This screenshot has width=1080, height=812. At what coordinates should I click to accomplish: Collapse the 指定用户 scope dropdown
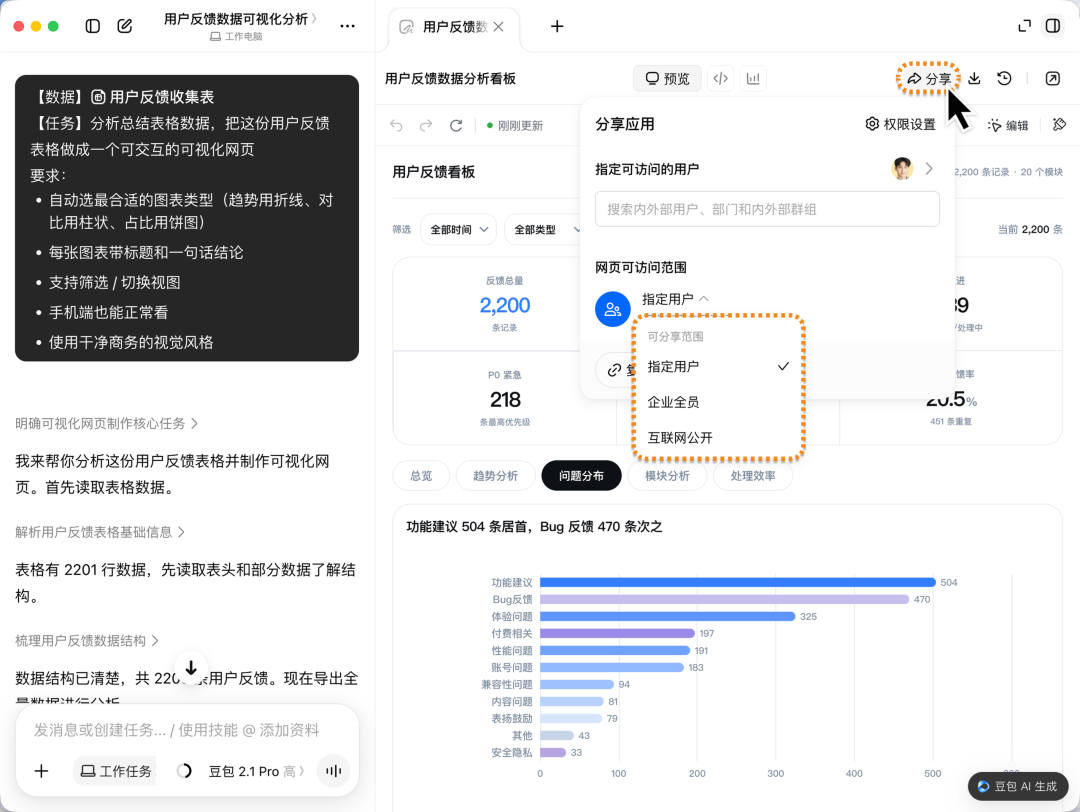point(675,299)
